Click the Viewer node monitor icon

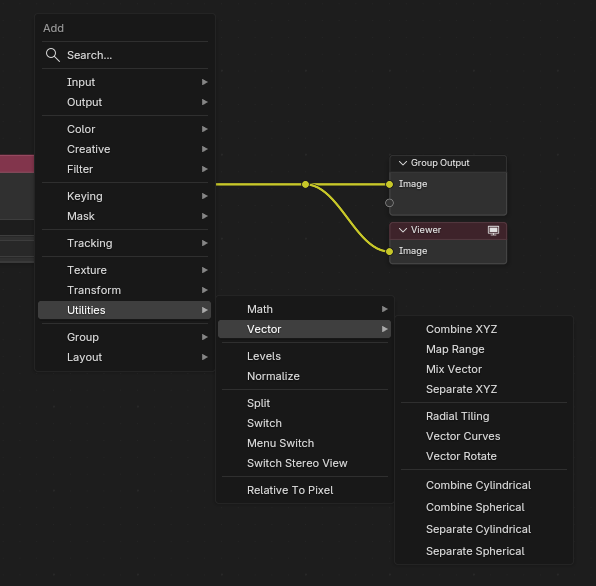click(493, 231)
